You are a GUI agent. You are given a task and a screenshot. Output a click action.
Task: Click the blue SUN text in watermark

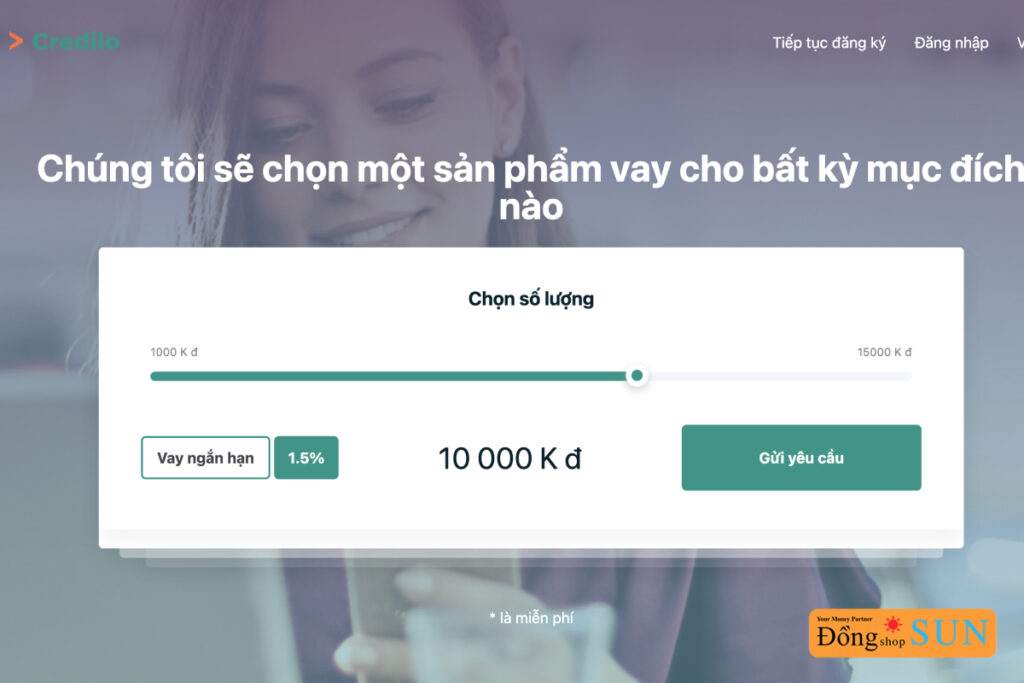pyautogui.click(x=950, y=633)
